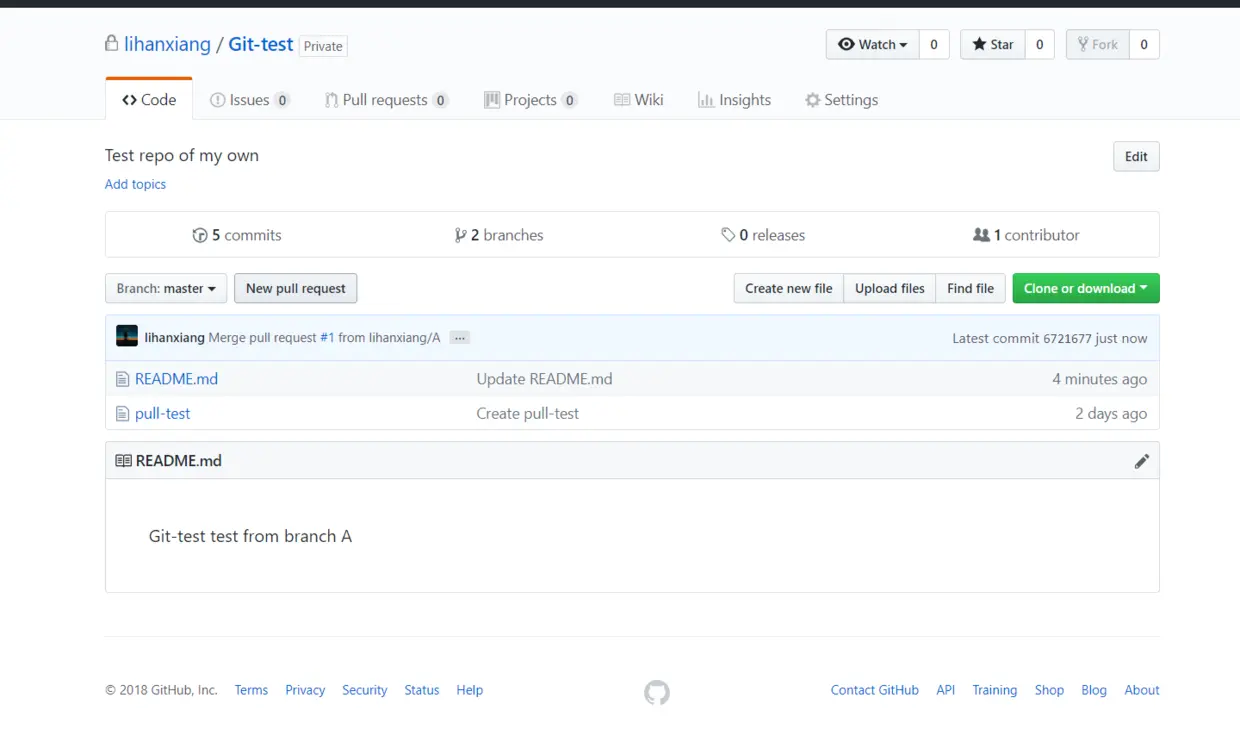
Task: Click Contact GitHub in footer
Action: pyautogui.click(x=874, y=690)
